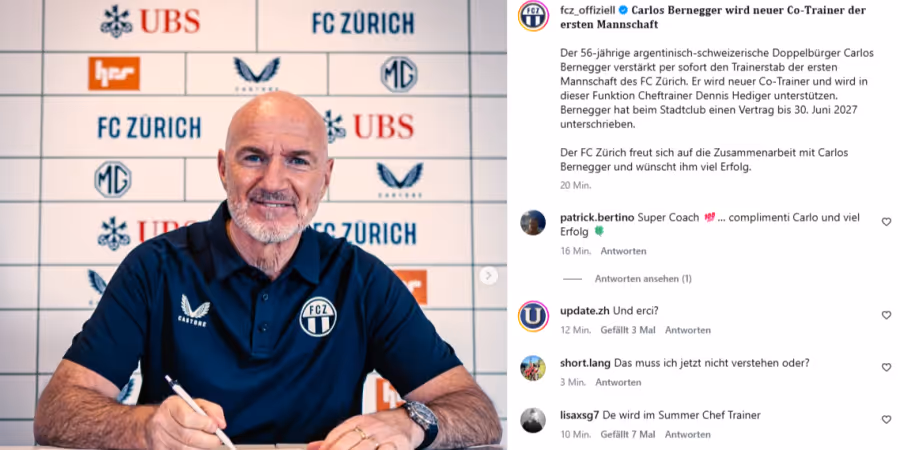The height and width of the screenshot is (450, 900).
Task: Like update.zh's comment with the heart
Action: pyautogui.click(x=886, y=315)
